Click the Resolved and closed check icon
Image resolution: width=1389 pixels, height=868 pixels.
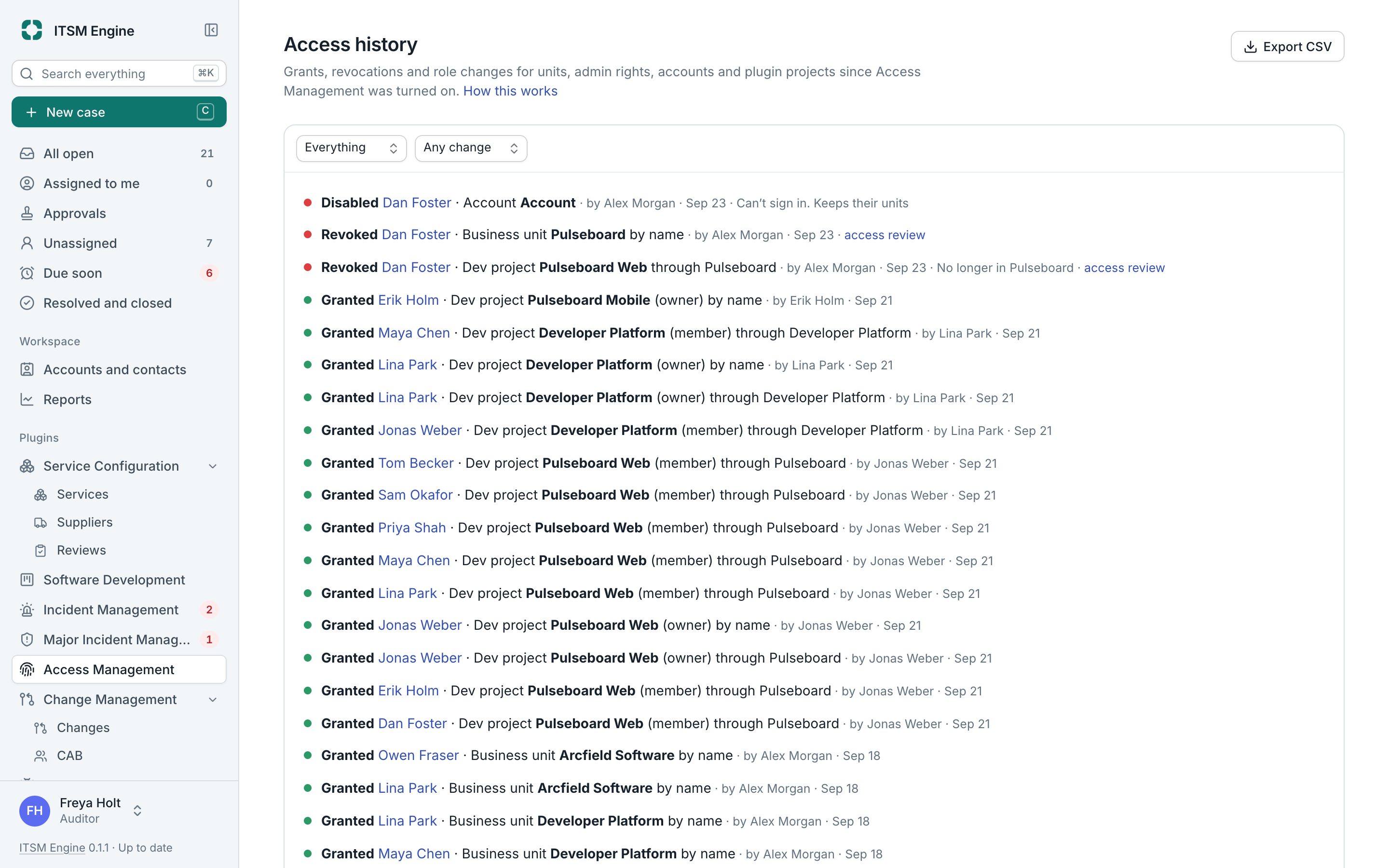click(x=27, y=302)
